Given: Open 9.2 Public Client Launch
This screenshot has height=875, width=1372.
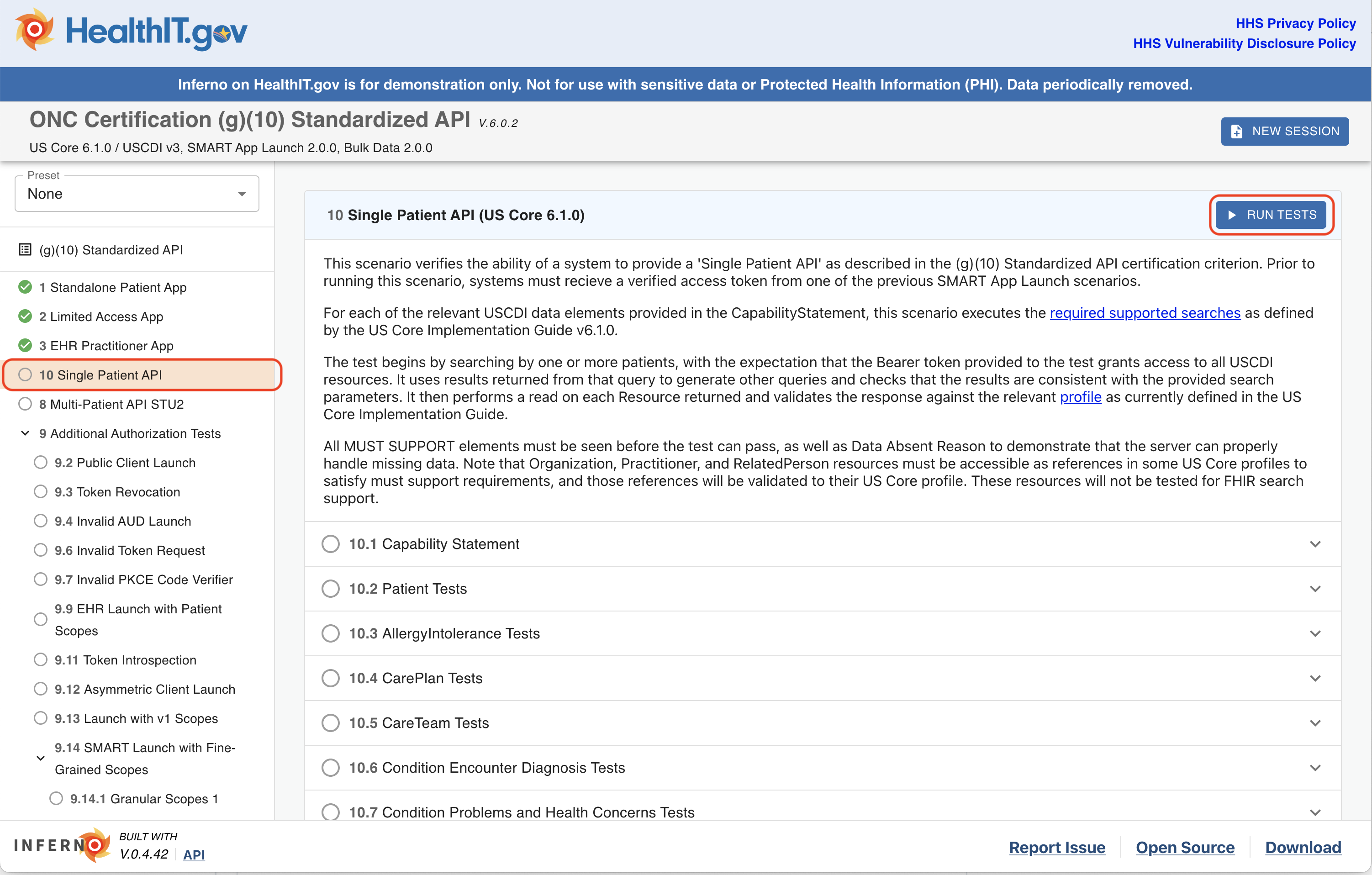Looking at the screenshot, I should coord(125,462).
